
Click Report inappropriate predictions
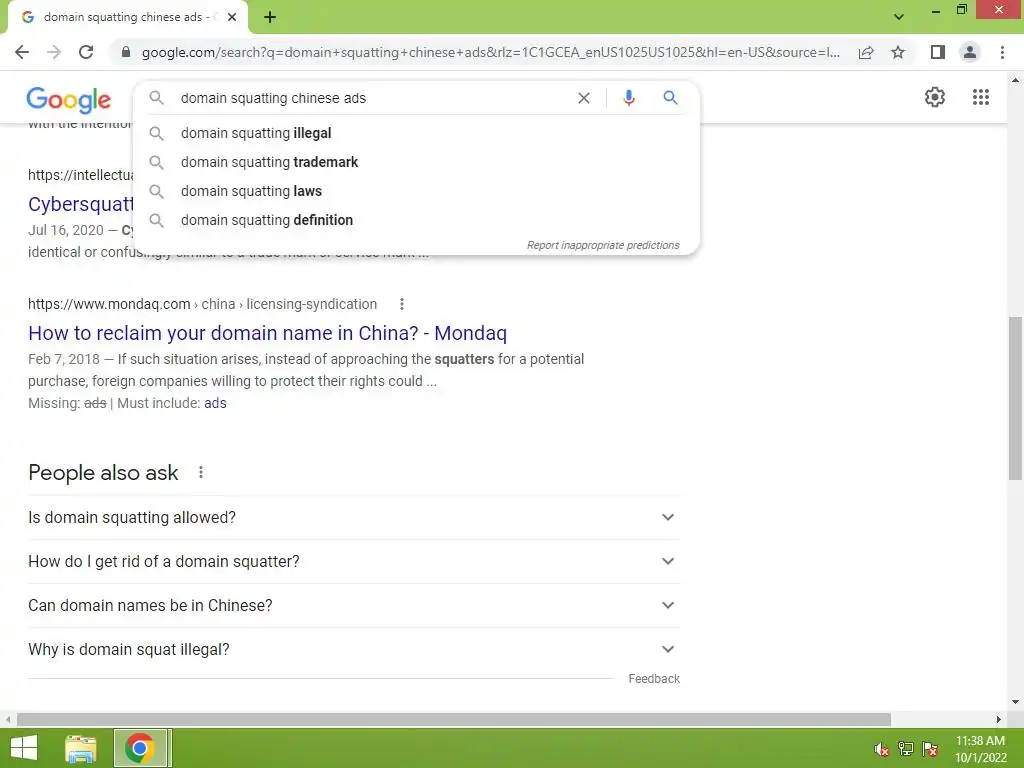point(603,246)
